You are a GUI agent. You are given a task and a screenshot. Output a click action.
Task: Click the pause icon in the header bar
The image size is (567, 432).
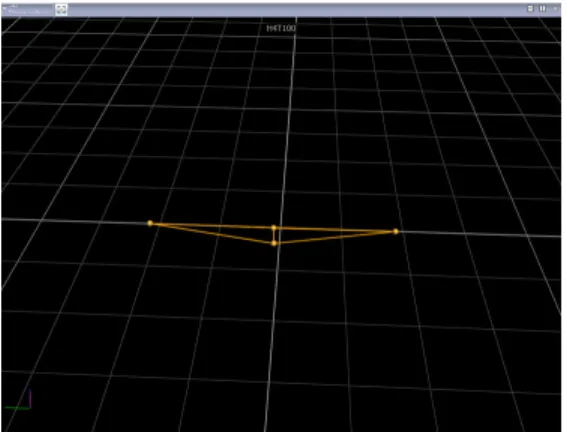point(542,9)
